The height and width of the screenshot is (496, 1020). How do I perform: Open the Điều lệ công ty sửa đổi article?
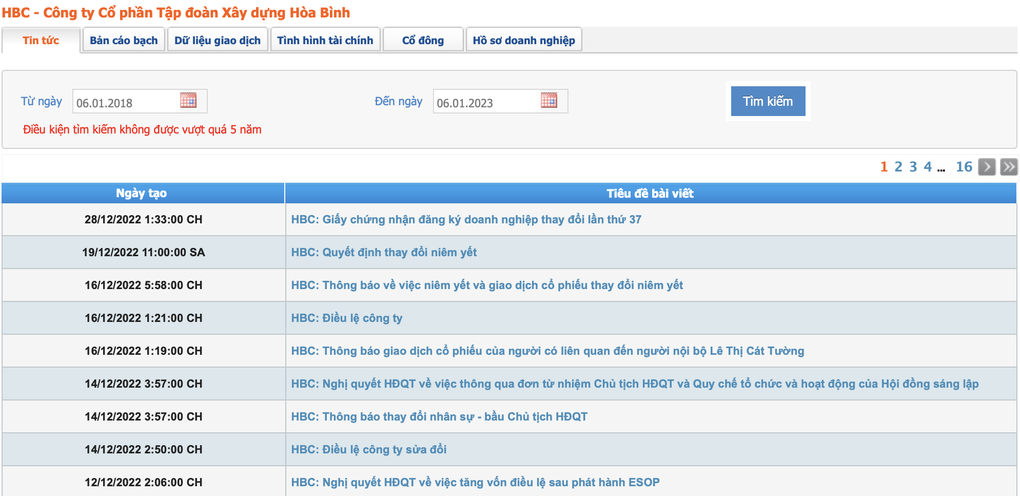pyautogui.click(x=369, y=449)
